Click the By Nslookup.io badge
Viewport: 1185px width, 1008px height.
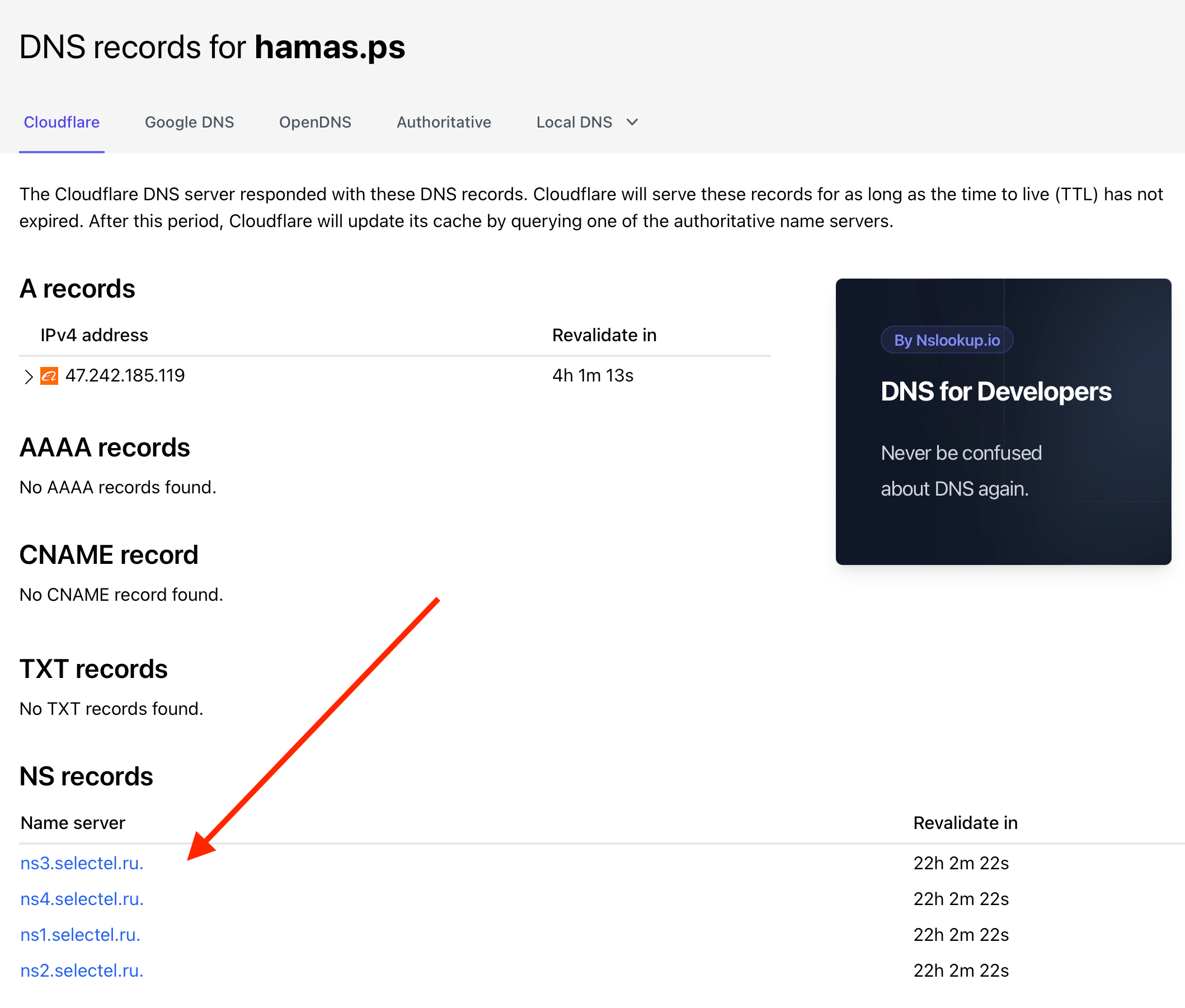(947, 340)
